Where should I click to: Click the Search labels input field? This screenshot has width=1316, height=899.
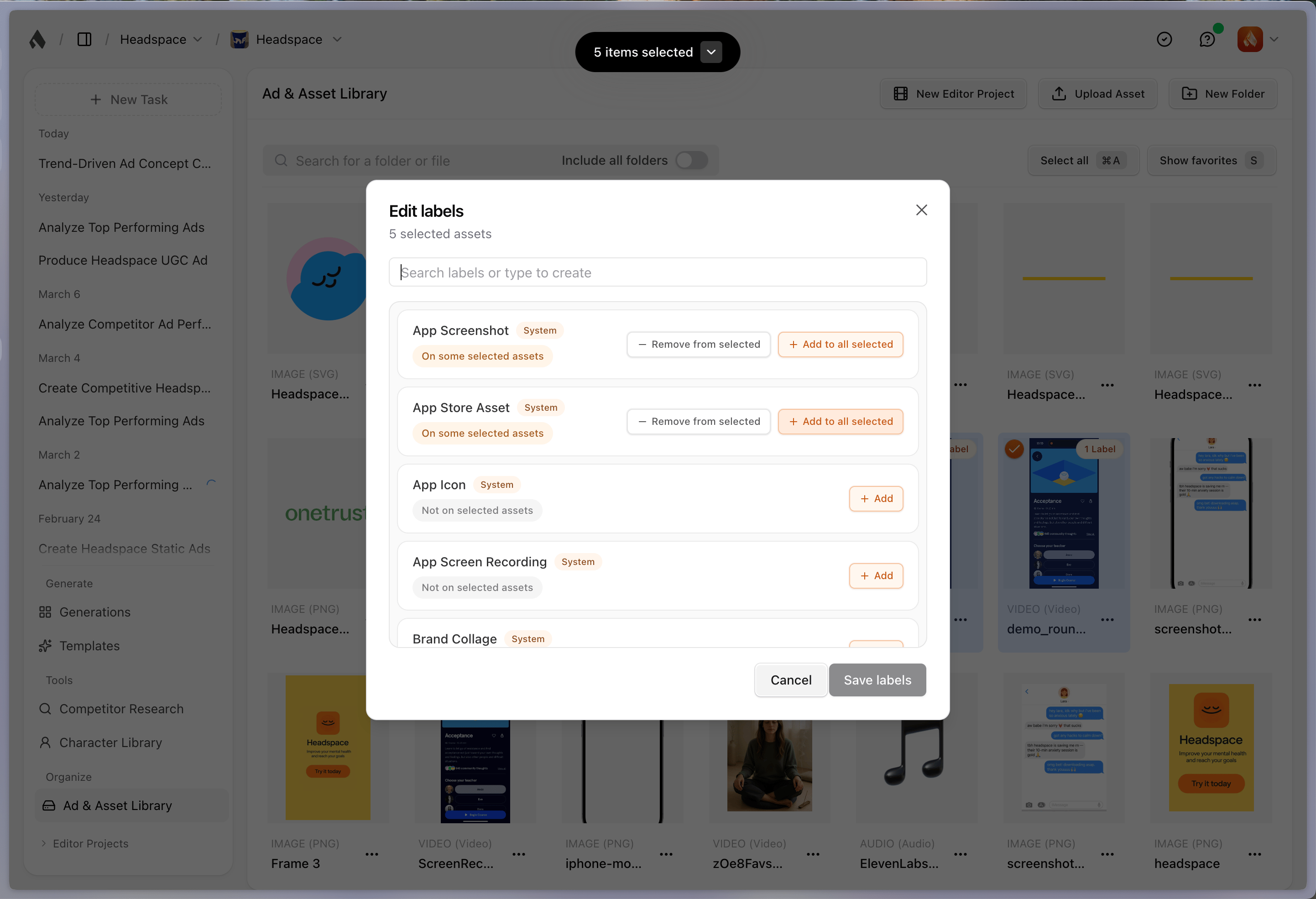[658, 272]
